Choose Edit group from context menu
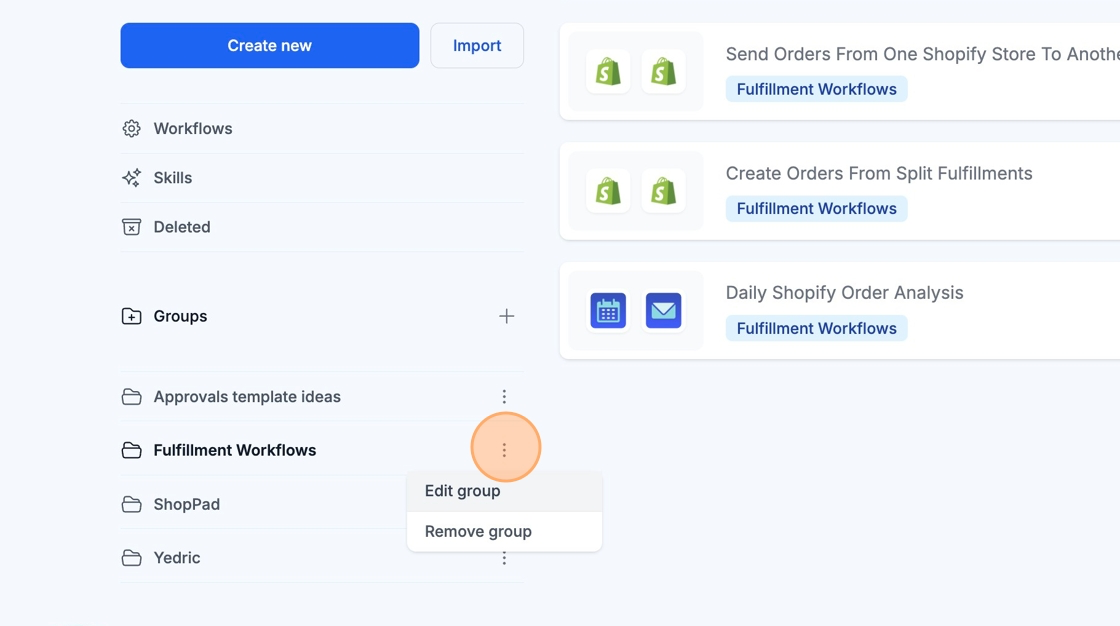Viewport: 1120px width, 626px height. coord(462,491)
